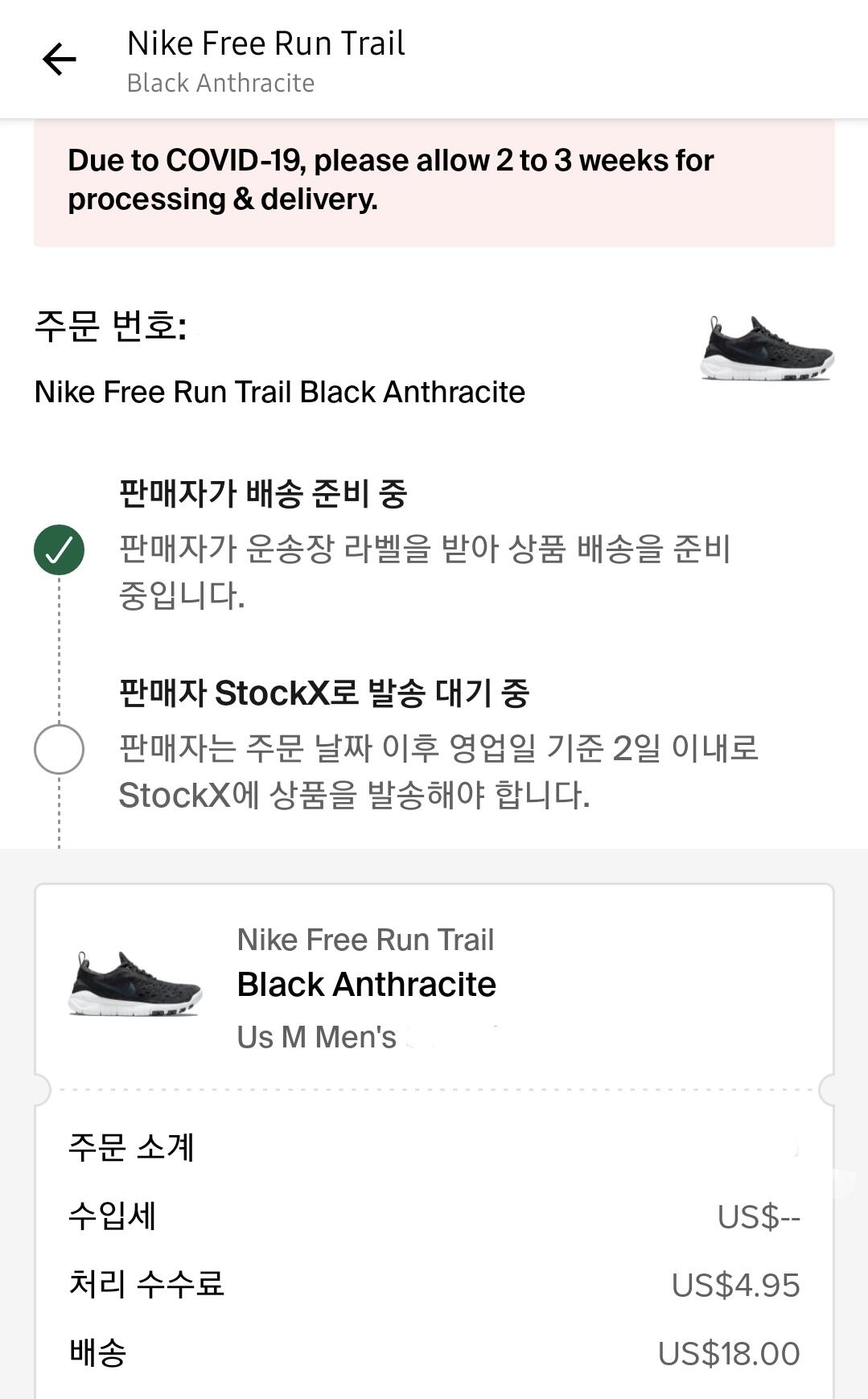Tap the shoe image in order card
The height and width of the screenshot is (1399, 868).
(134, 984)
